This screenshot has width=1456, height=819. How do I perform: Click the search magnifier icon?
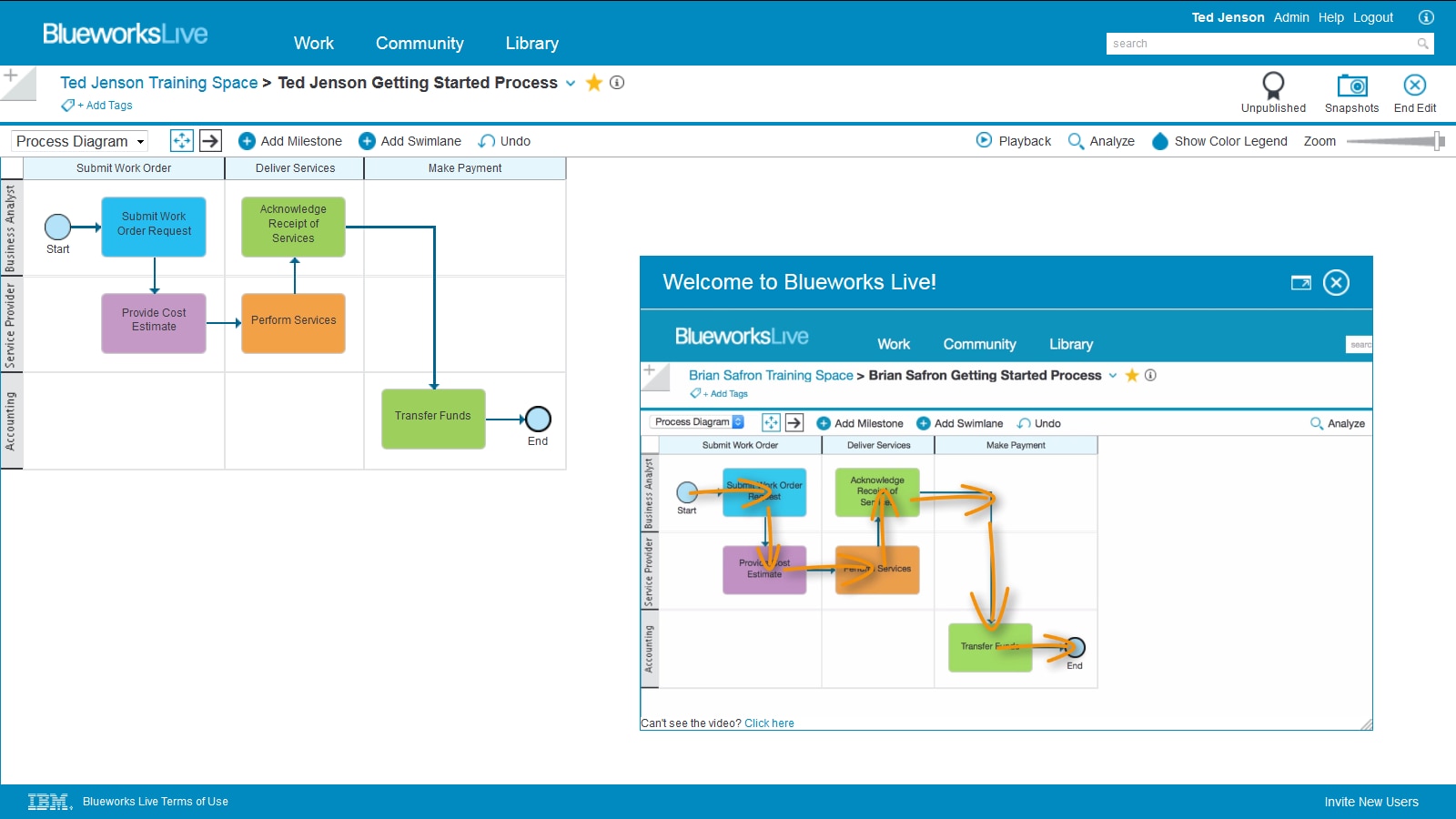1423,43
